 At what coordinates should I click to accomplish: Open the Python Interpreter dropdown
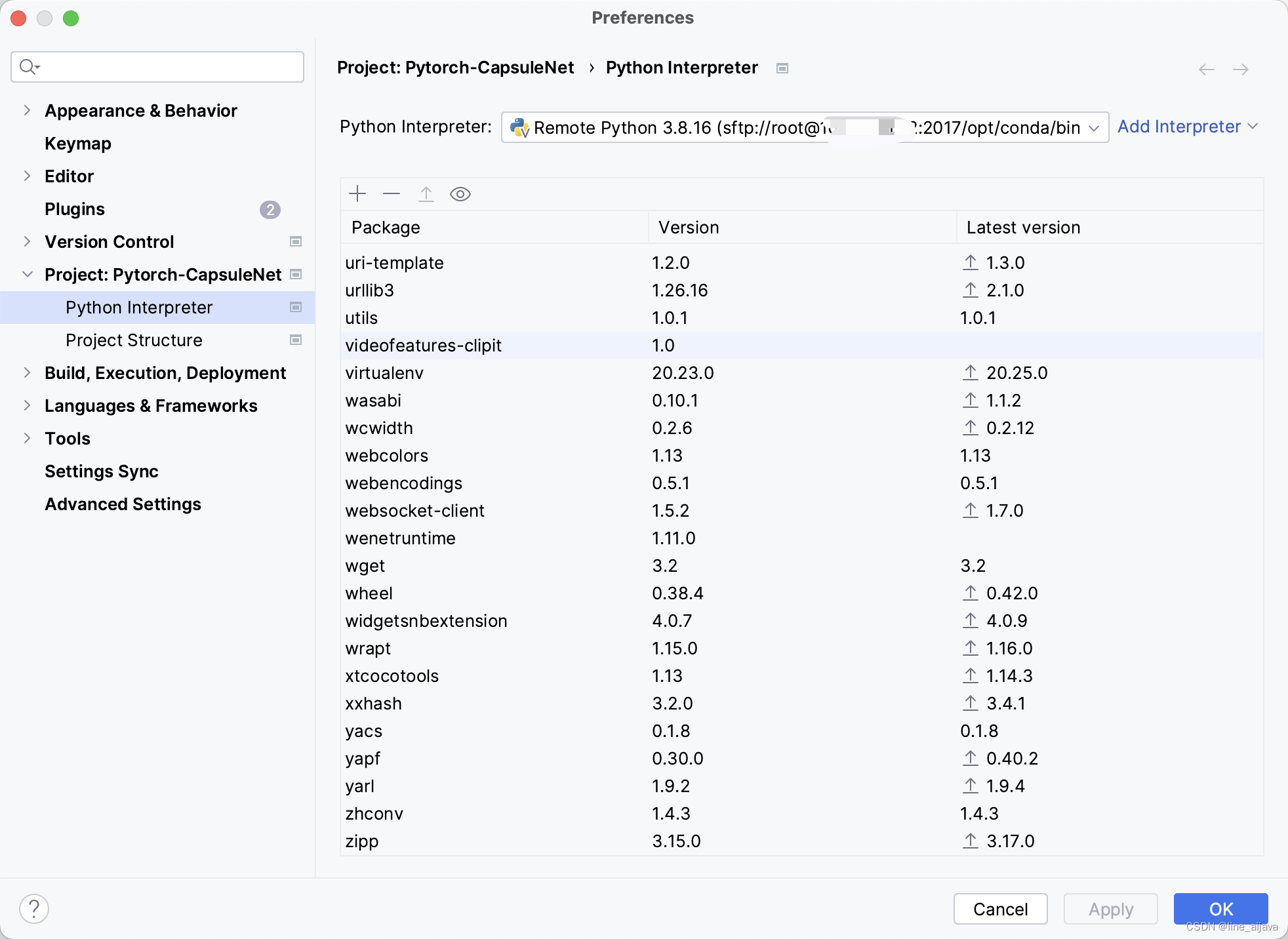click(805, 127)
